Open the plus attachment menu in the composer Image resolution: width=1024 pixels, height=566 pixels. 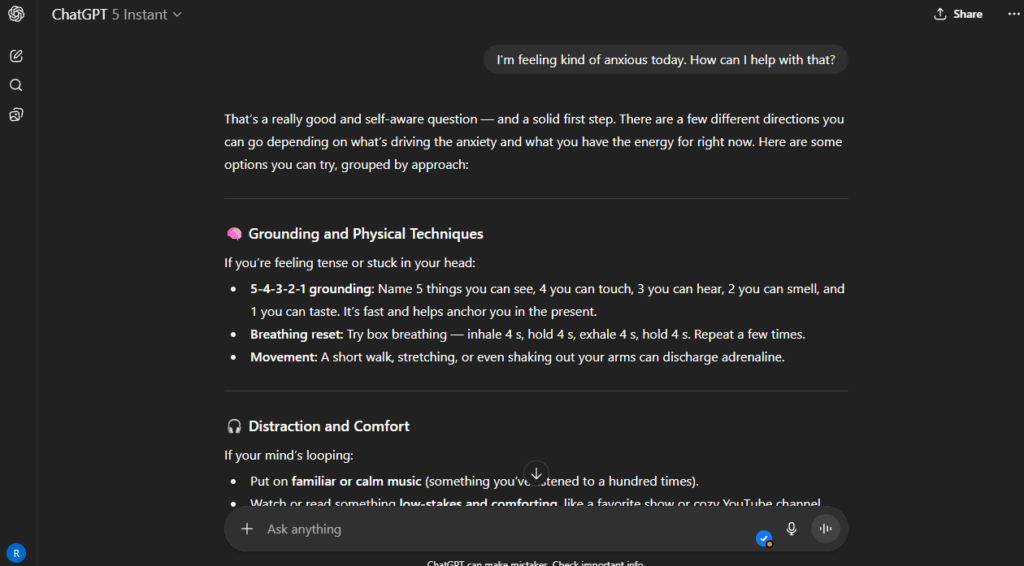click(247, 529)
